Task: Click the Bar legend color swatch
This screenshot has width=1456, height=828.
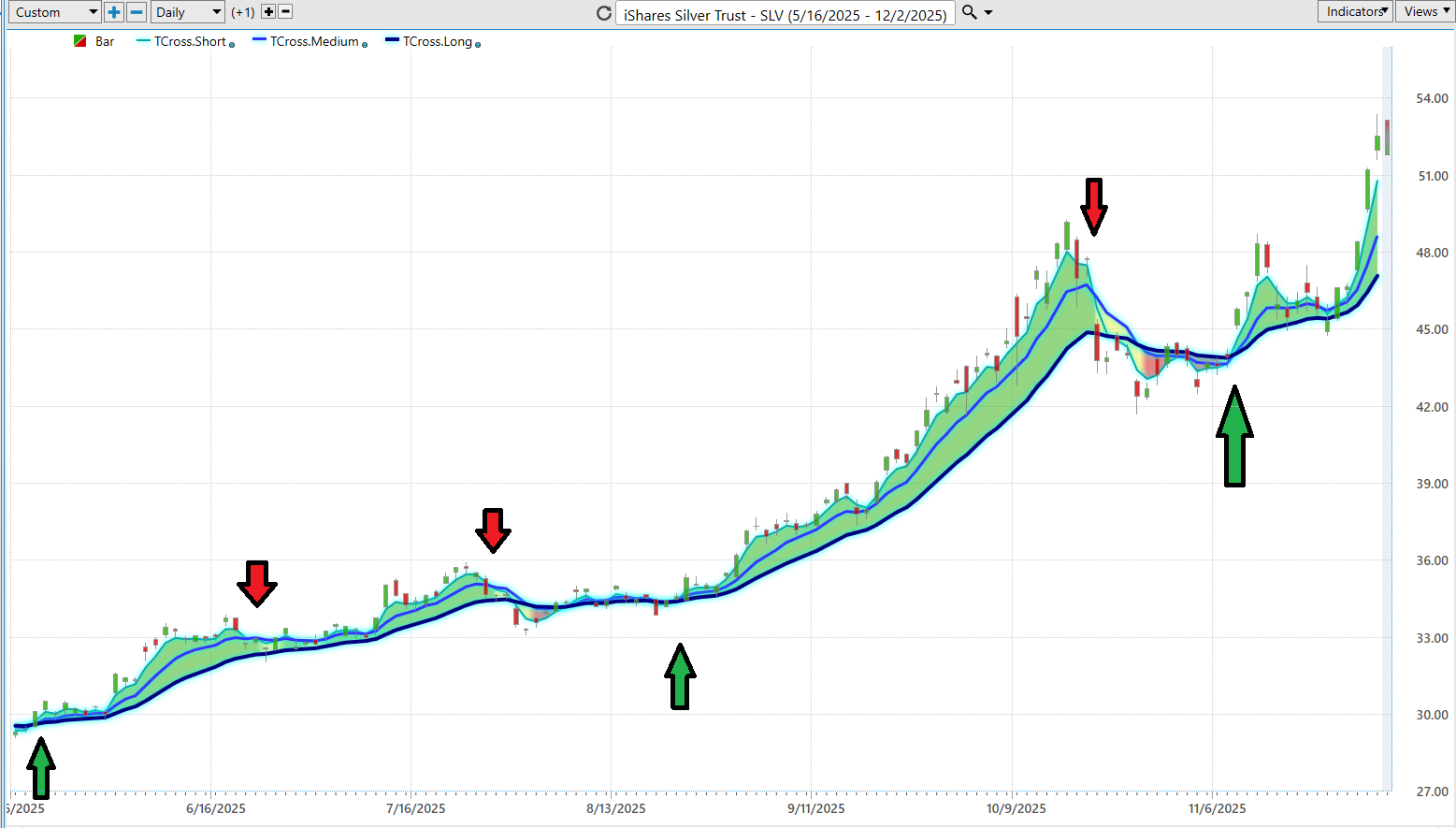Action: click(x=80, y=41)
